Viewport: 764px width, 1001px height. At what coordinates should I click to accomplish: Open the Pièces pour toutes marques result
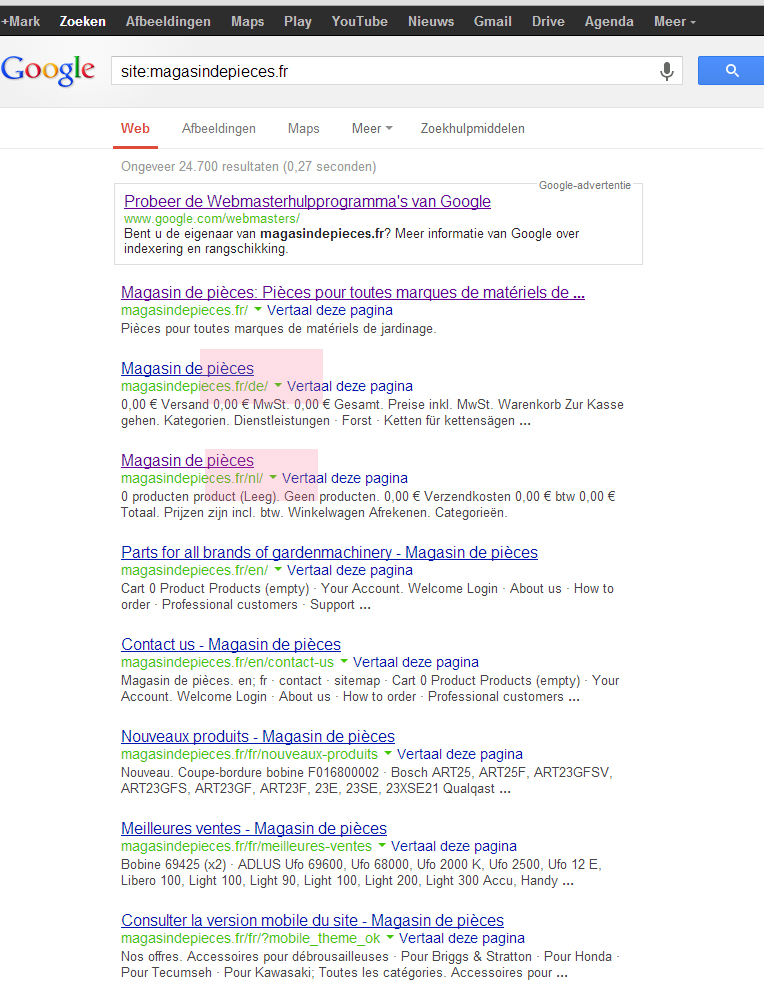(353, 292)
